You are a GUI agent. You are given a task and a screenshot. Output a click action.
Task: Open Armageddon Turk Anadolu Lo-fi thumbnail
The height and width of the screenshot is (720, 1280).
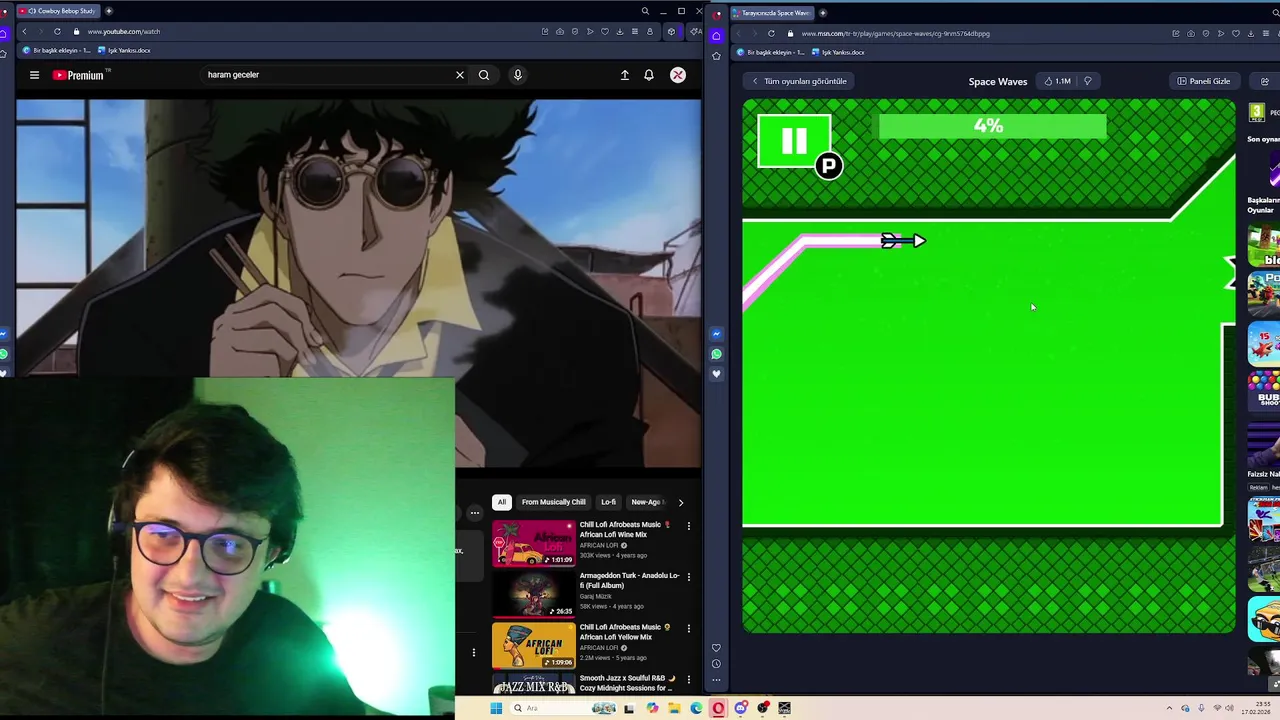(x=534, y=594)
